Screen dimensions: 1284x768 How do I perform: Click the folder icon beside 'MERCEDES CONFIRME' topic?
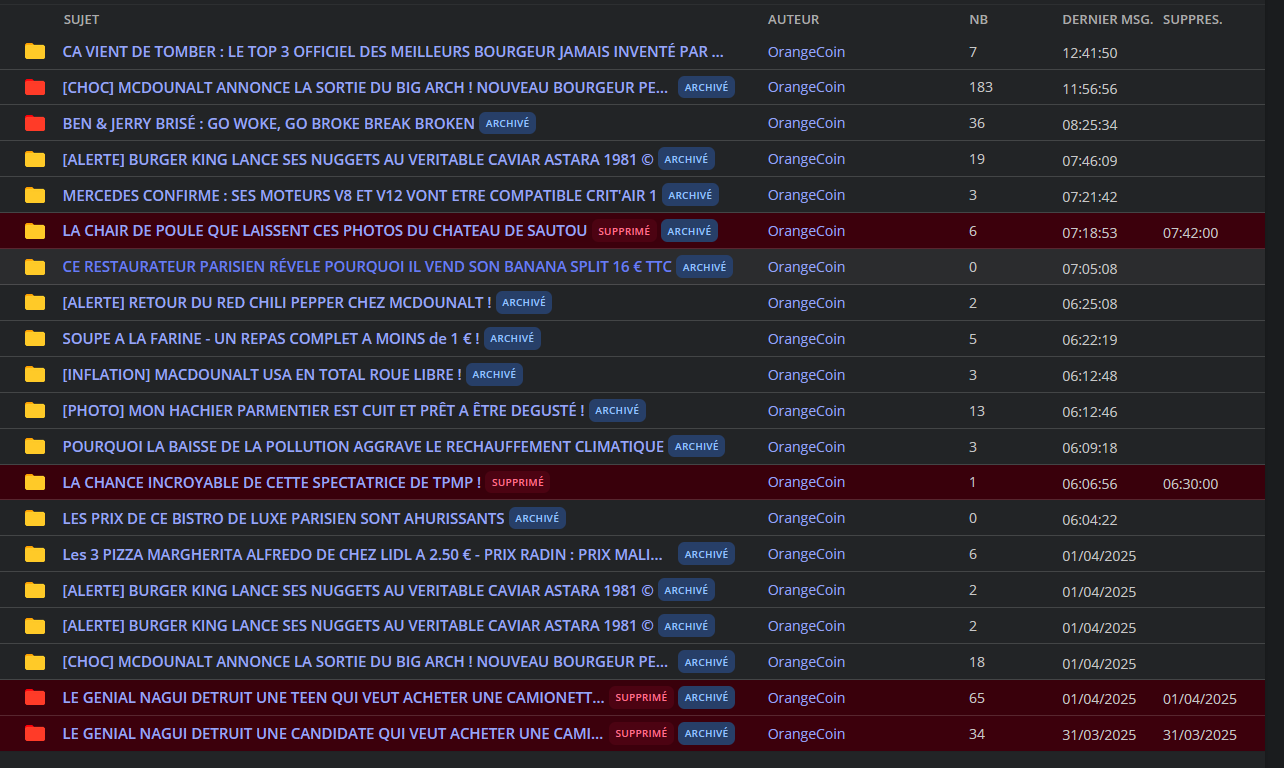35,195
